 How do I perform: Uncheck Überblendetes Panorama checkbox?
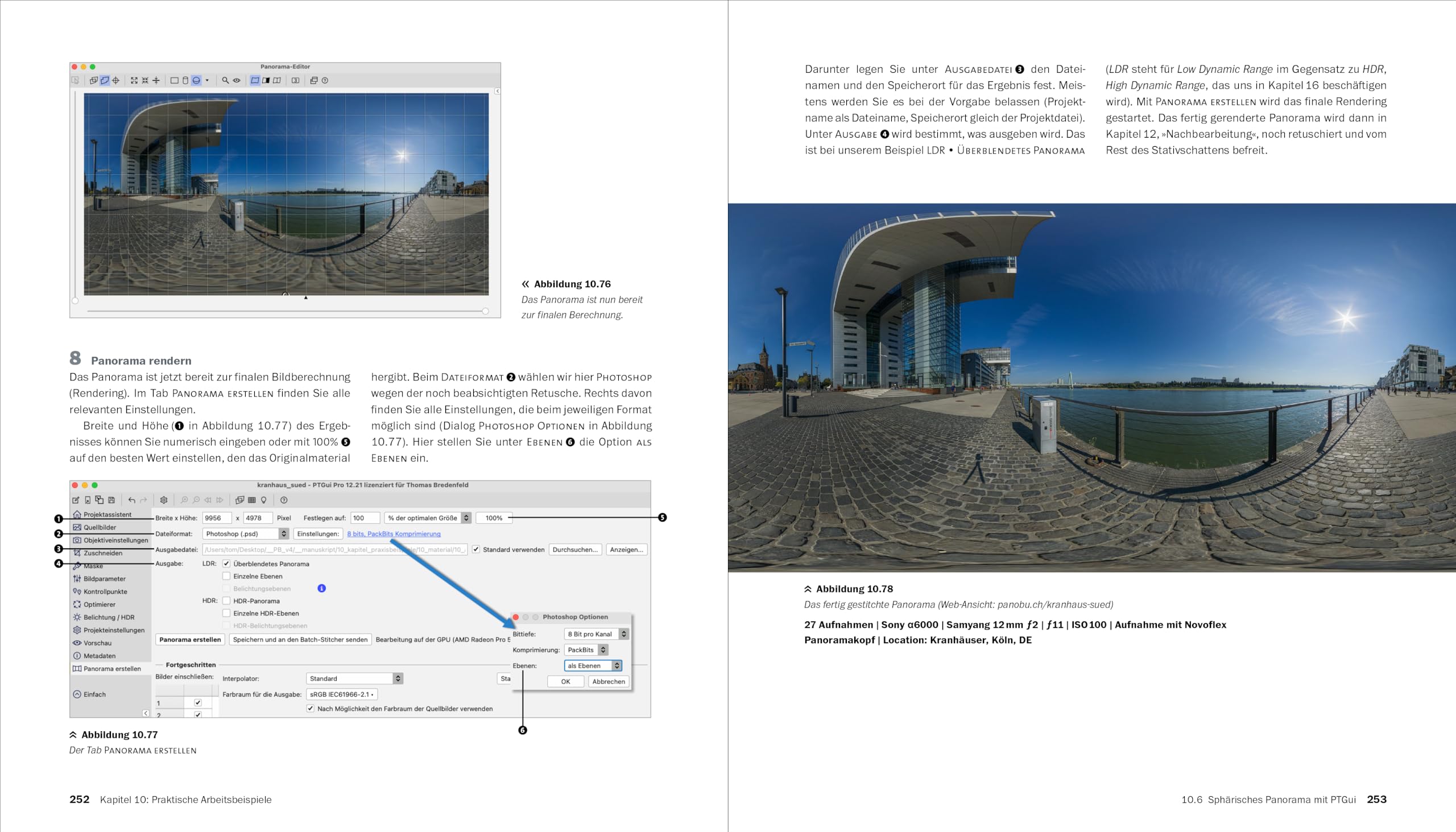point(226,564)
